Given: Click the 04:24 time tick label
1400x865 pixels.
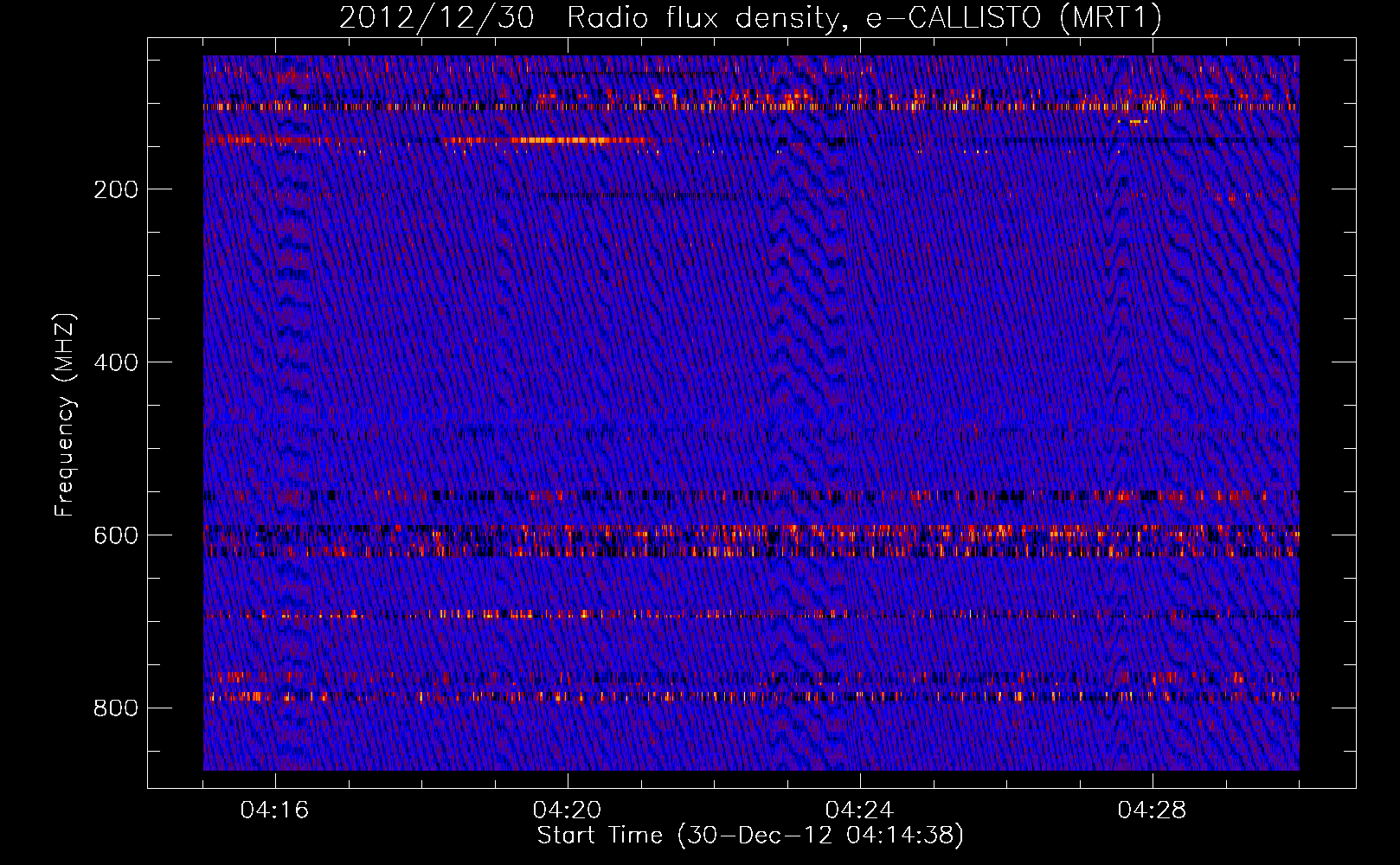Looking at the screenshot, I should (x=860, y=811).
